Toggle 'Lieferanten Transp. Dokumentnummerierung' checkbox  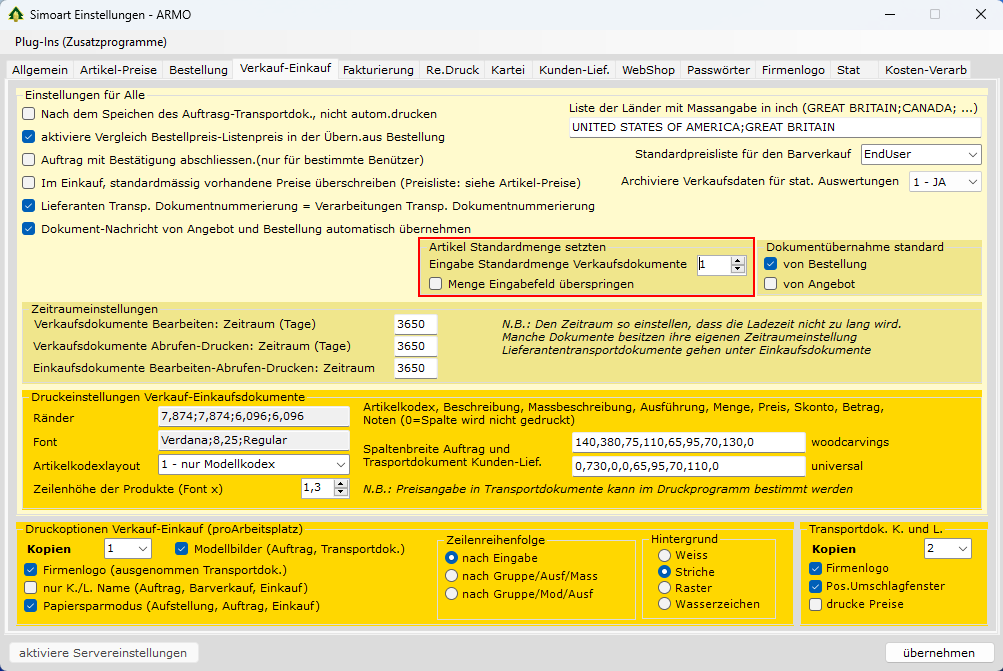29,206
